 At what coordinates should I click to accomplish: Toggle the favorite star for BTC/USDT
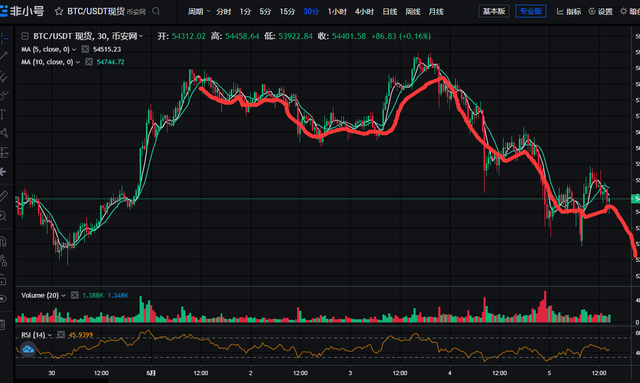[x=59, y=11]
